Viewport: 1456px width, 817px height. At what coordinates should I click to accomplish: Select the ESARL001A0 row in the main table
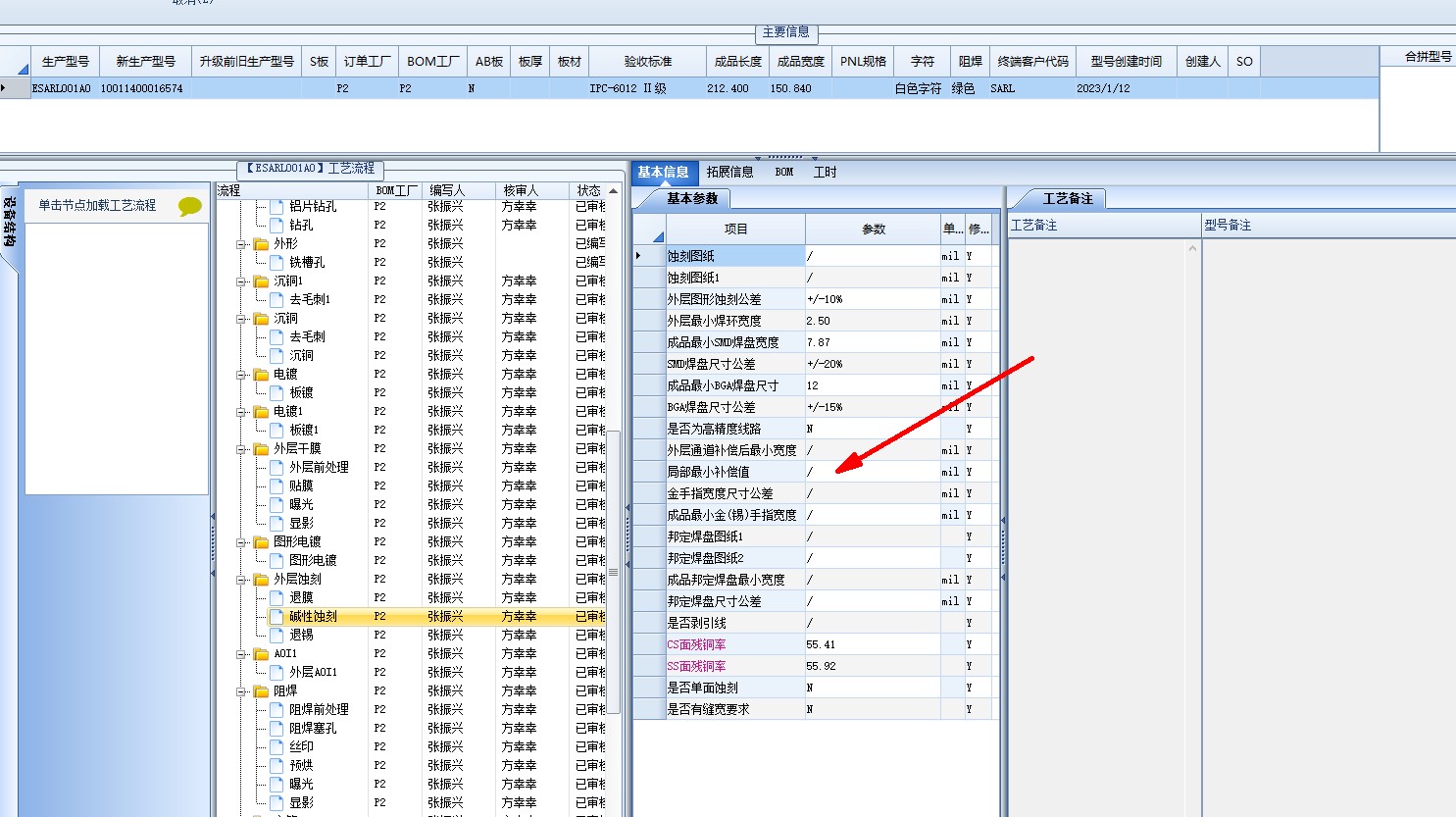click(x=689, y=88)
